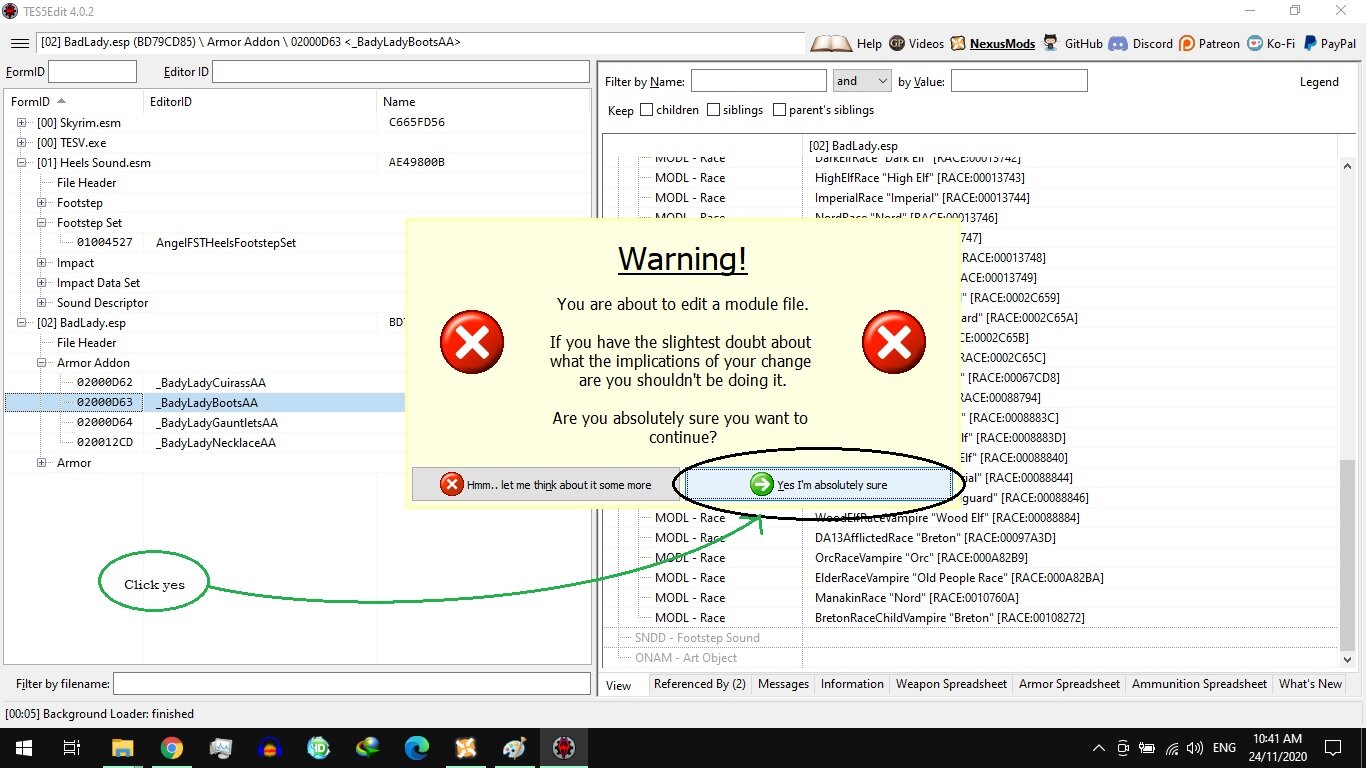
Task: Open the Paint palette app on the taskbar
Action: [x=513, y=747]
